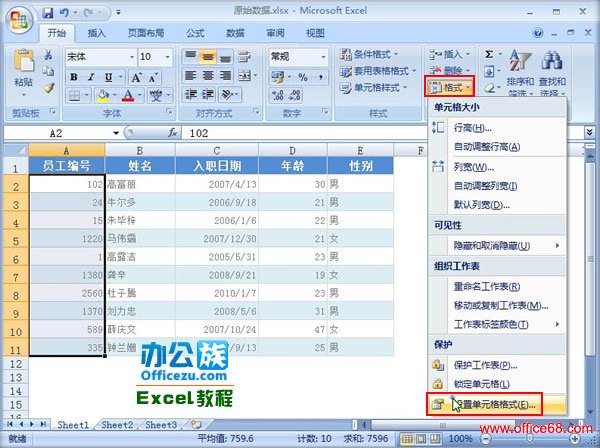This screenshot has height=448, width=600.
Task: Switch to Sheet2 tab
Action: (117, 425)
